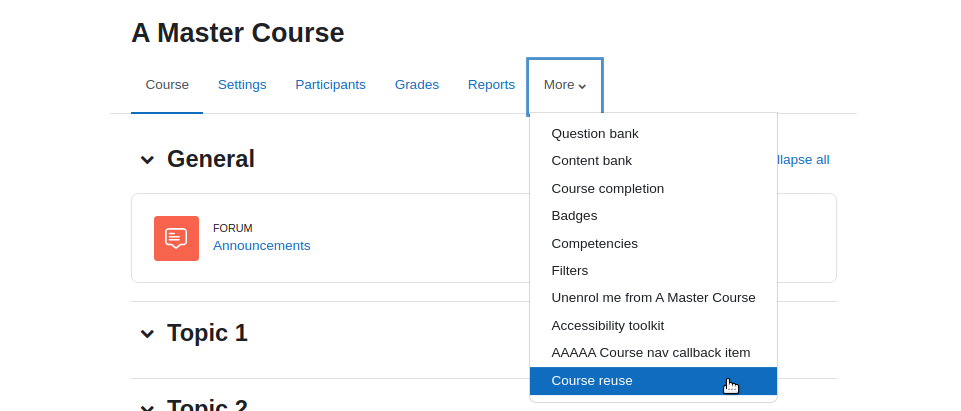Collapse the General section chevron
Viewport: 961px width, 411px height.
coord(147,160)
